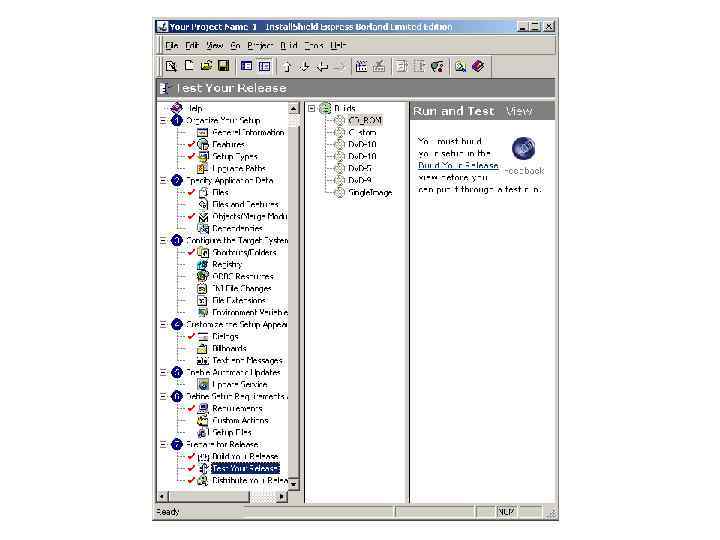Viewport: 720px width, 540px height.
Task: Collapse step 4 Customize the Setup Appearance
Action: click(163, 325)
